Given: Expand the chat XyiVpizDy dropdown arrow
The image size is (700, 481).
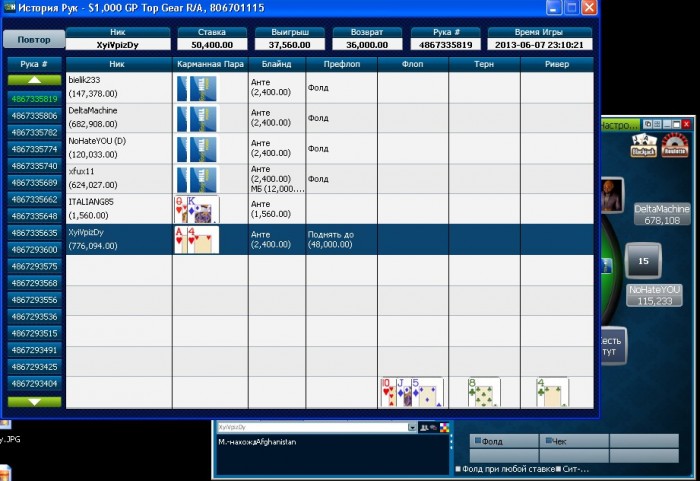Looking at the screenshot, I should 412,427.
